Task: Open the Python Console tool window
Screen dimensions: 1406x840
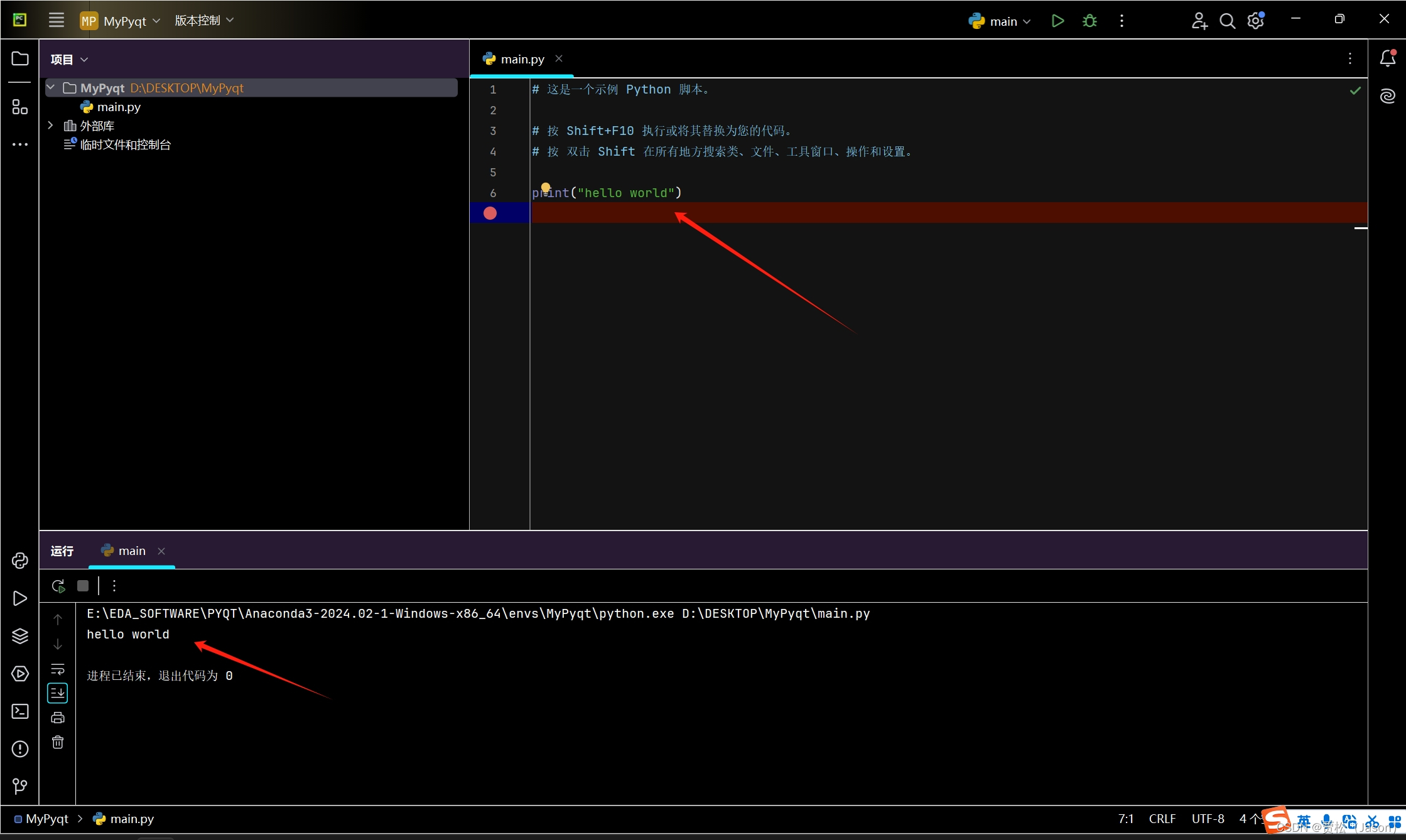Action: (19, 561)
